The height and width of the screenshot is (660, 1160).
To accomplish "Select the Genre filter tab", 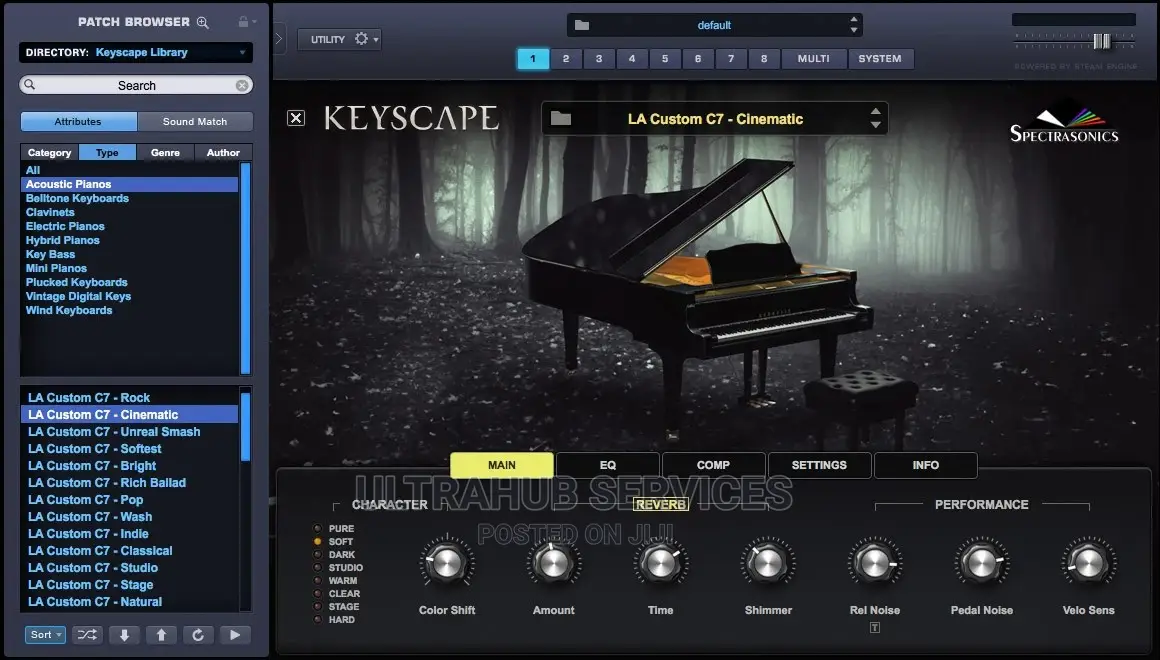I will tap(165, 152).
